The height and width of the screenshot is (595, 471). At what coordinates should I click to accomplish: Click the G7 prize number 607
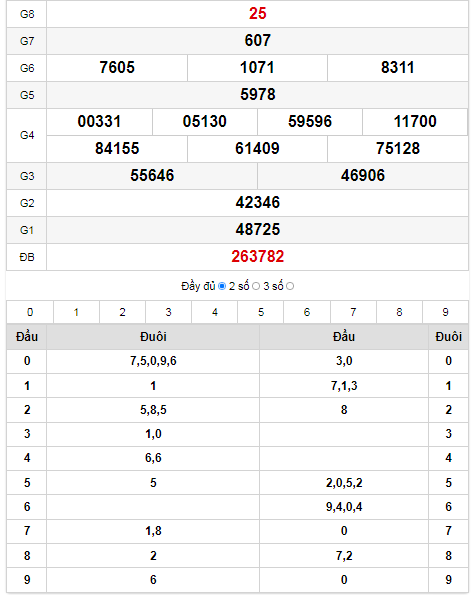[258, 41]
